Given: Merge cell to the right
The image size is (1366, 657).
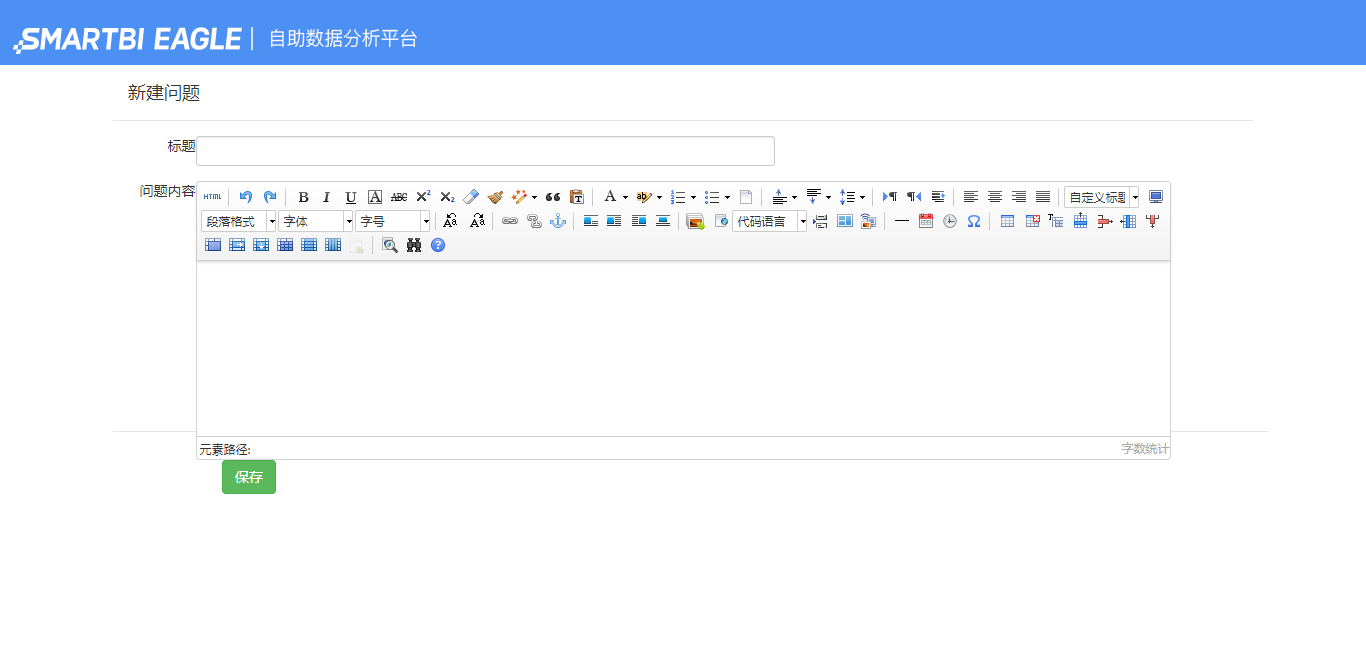Looking at the screenshot, I should [237, 245].
